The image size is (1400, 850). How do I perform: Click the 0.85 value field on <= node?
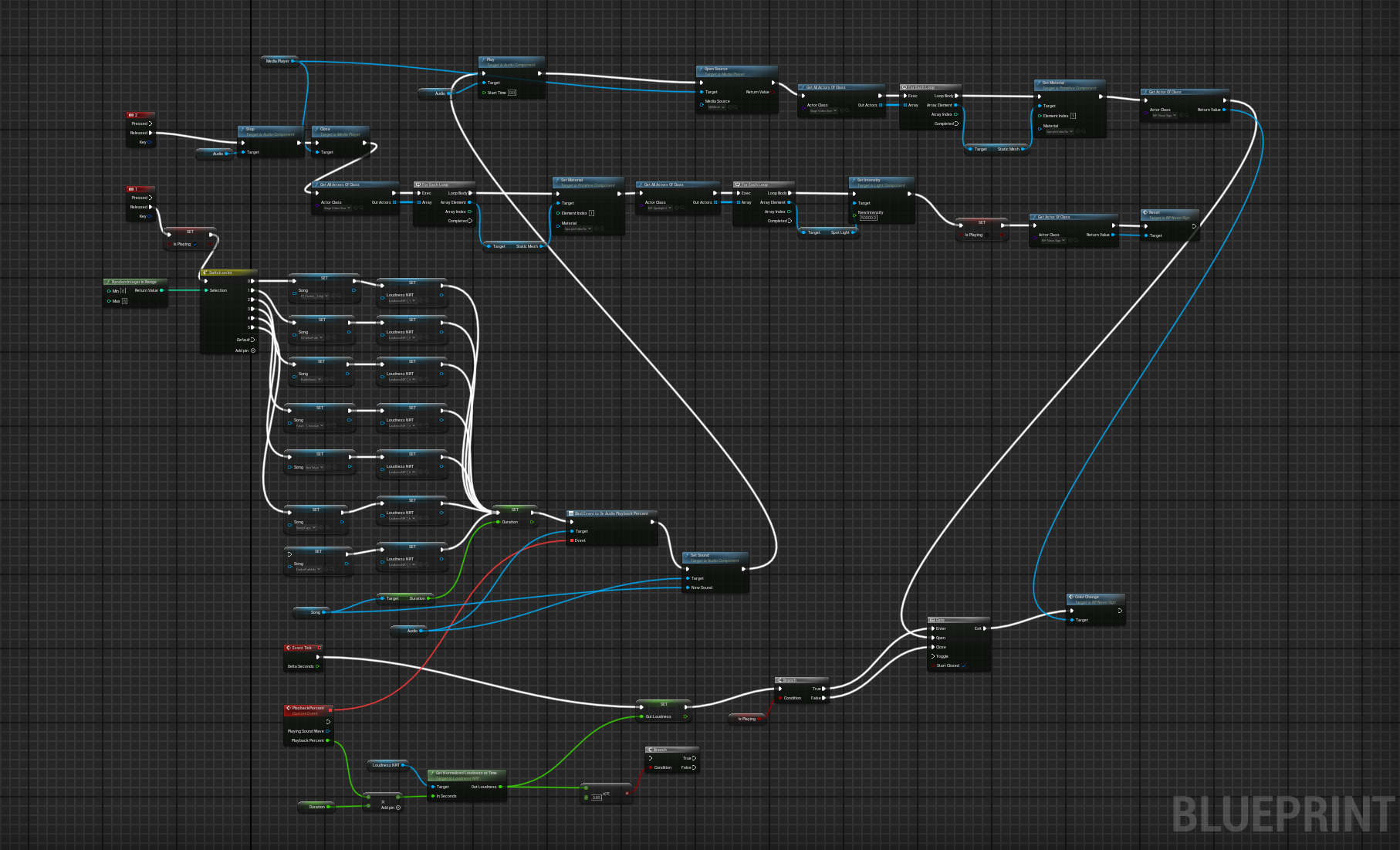click(597, 798)
